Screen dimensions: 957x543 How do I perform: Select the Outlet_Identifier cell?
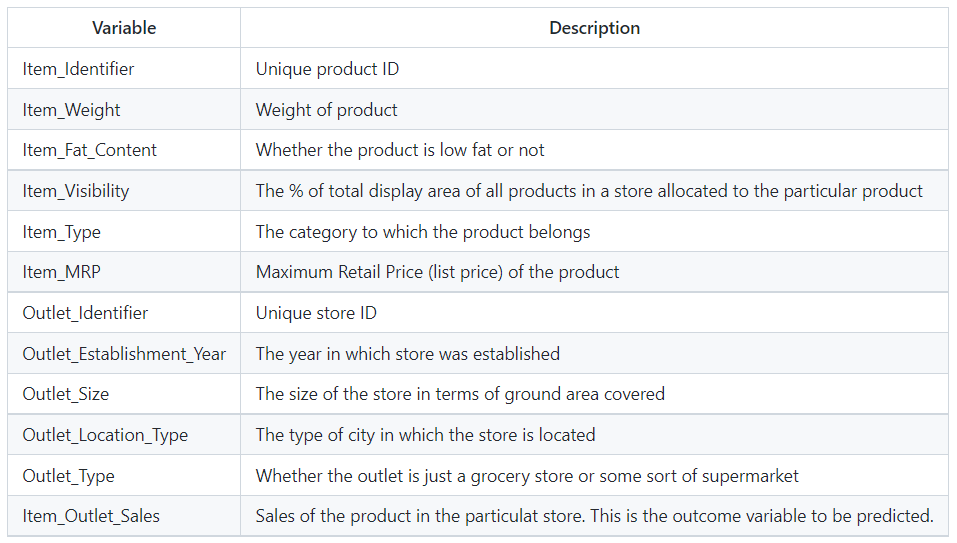coord(124,312)
